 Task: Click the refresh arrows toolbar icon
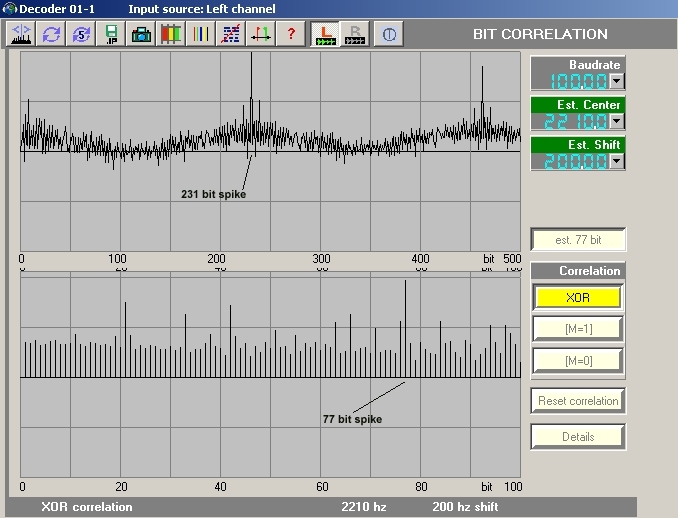point(51,34)
